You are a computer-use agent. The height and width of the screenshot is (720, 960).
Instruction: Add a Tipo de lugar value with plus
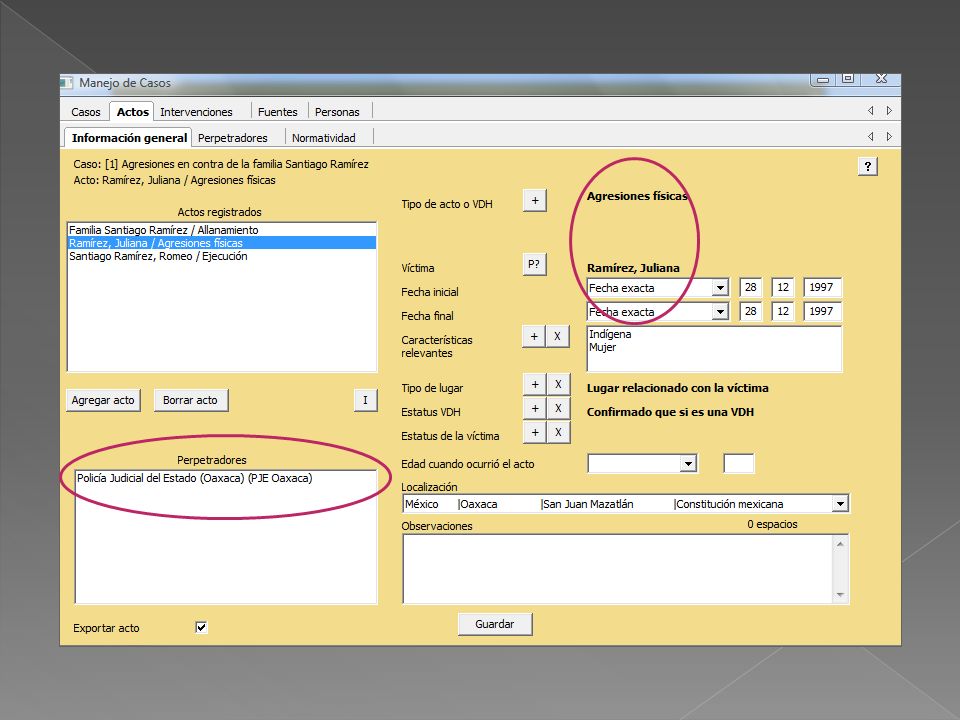click(x=534, y=384)
